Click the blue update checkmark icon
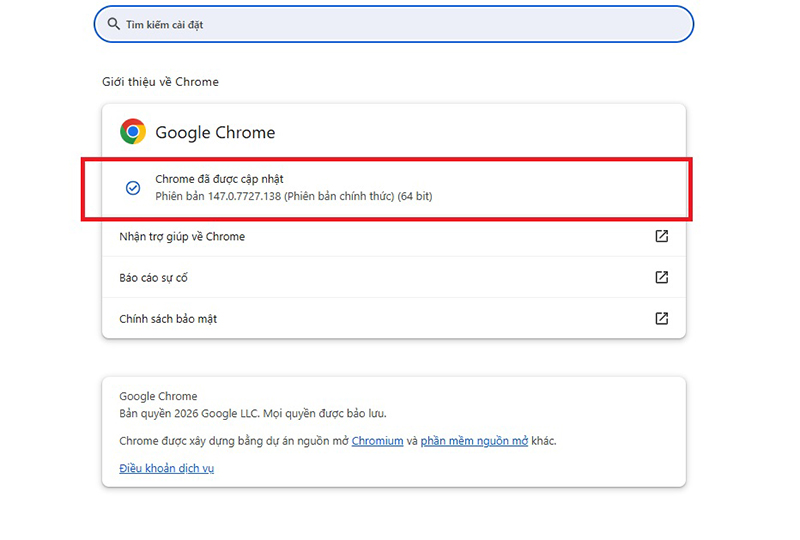 (x=133, y=188)
